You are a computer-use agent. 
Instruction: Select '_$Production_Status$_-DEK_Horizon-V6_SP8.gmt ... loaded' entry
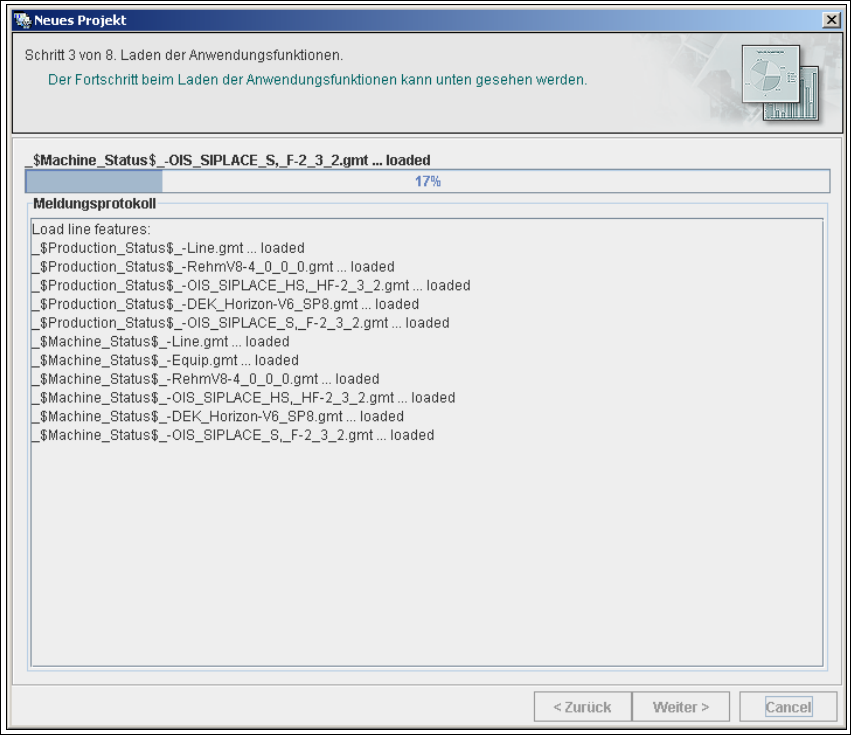225,304
